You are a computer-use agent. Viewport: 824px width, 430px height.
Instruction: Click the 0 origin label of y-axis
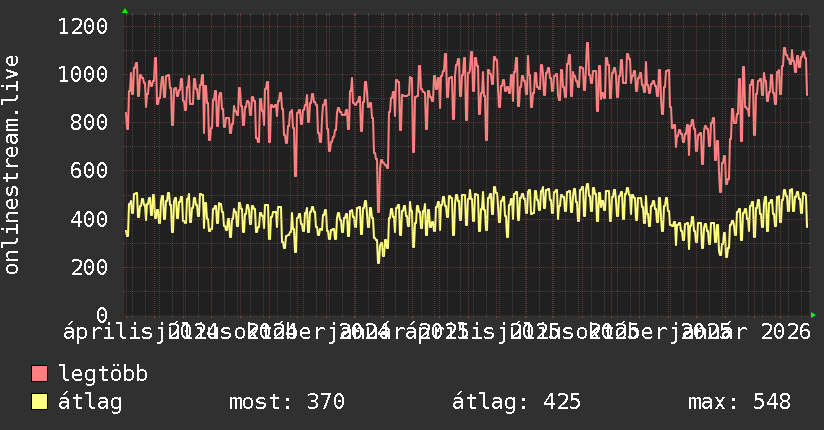[x=102, y=315]
